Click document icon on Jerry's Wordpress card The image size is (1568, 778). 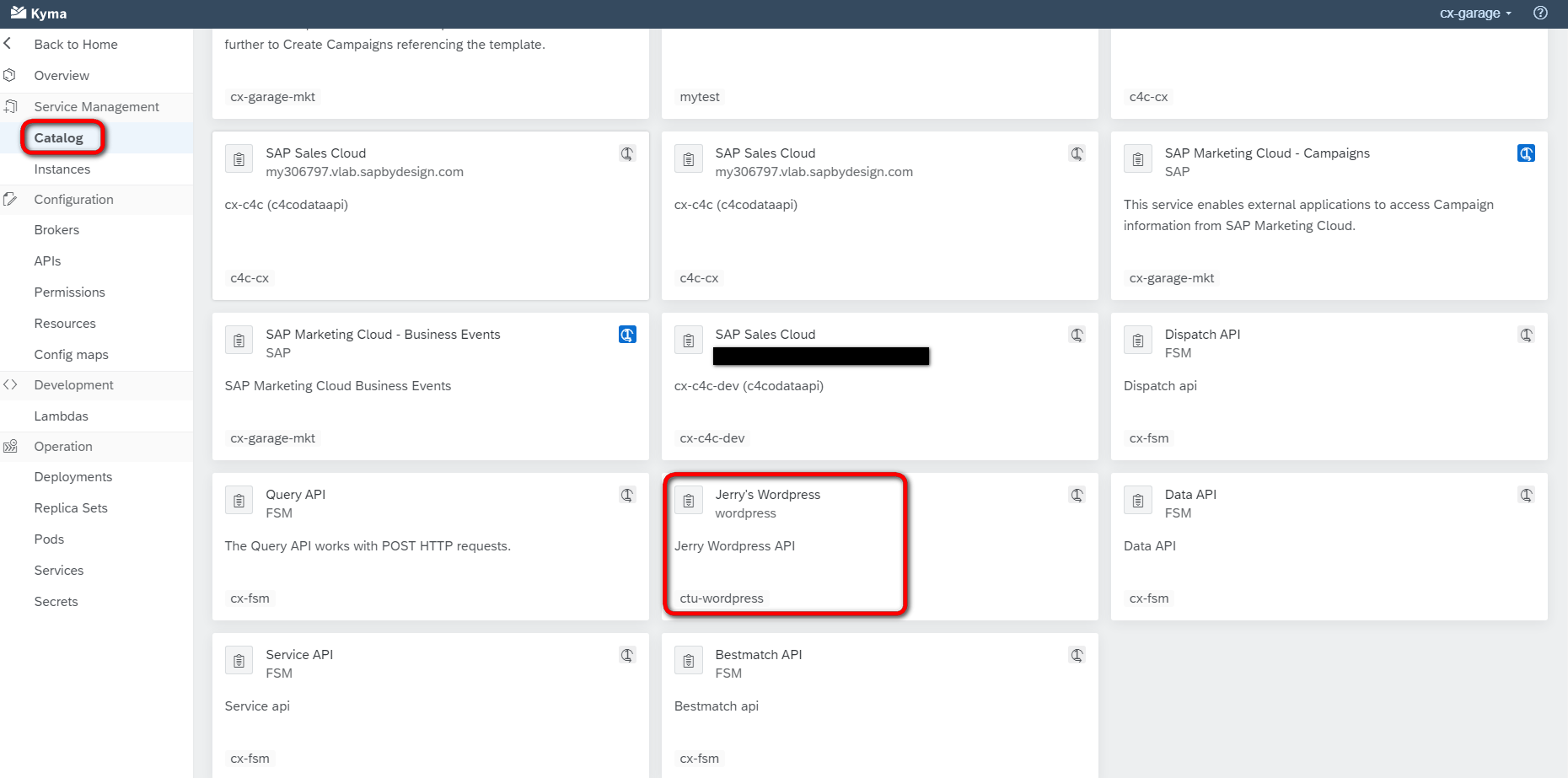click(689, 500)
